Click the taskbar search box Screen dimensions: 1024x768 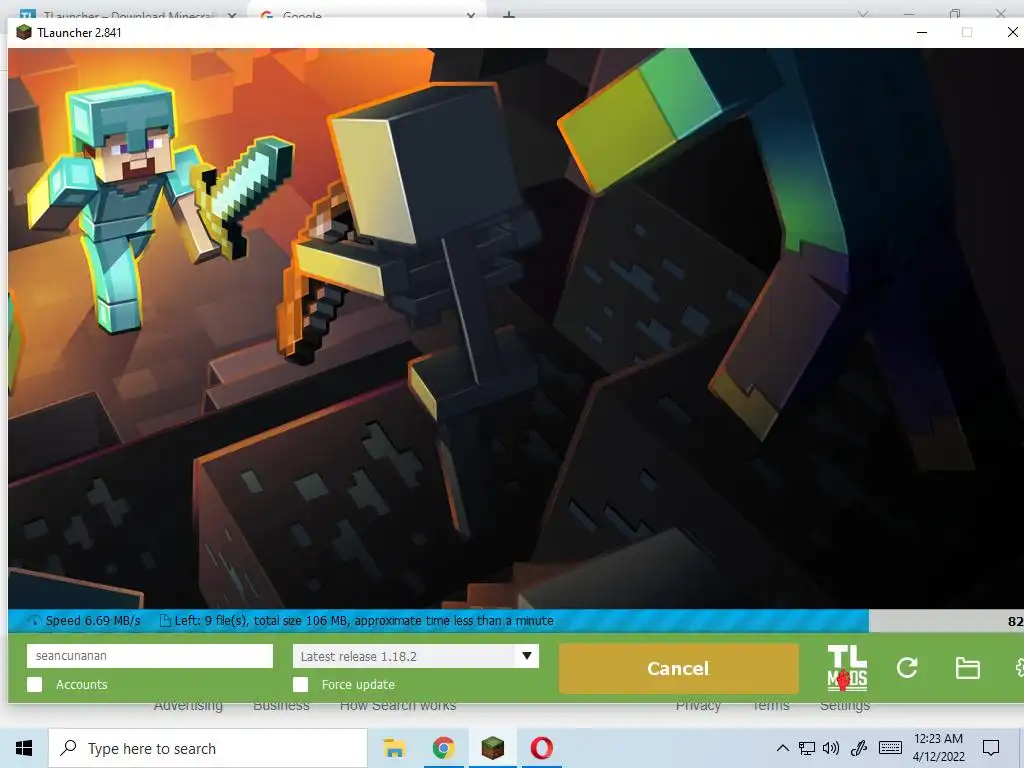point(208,748)
